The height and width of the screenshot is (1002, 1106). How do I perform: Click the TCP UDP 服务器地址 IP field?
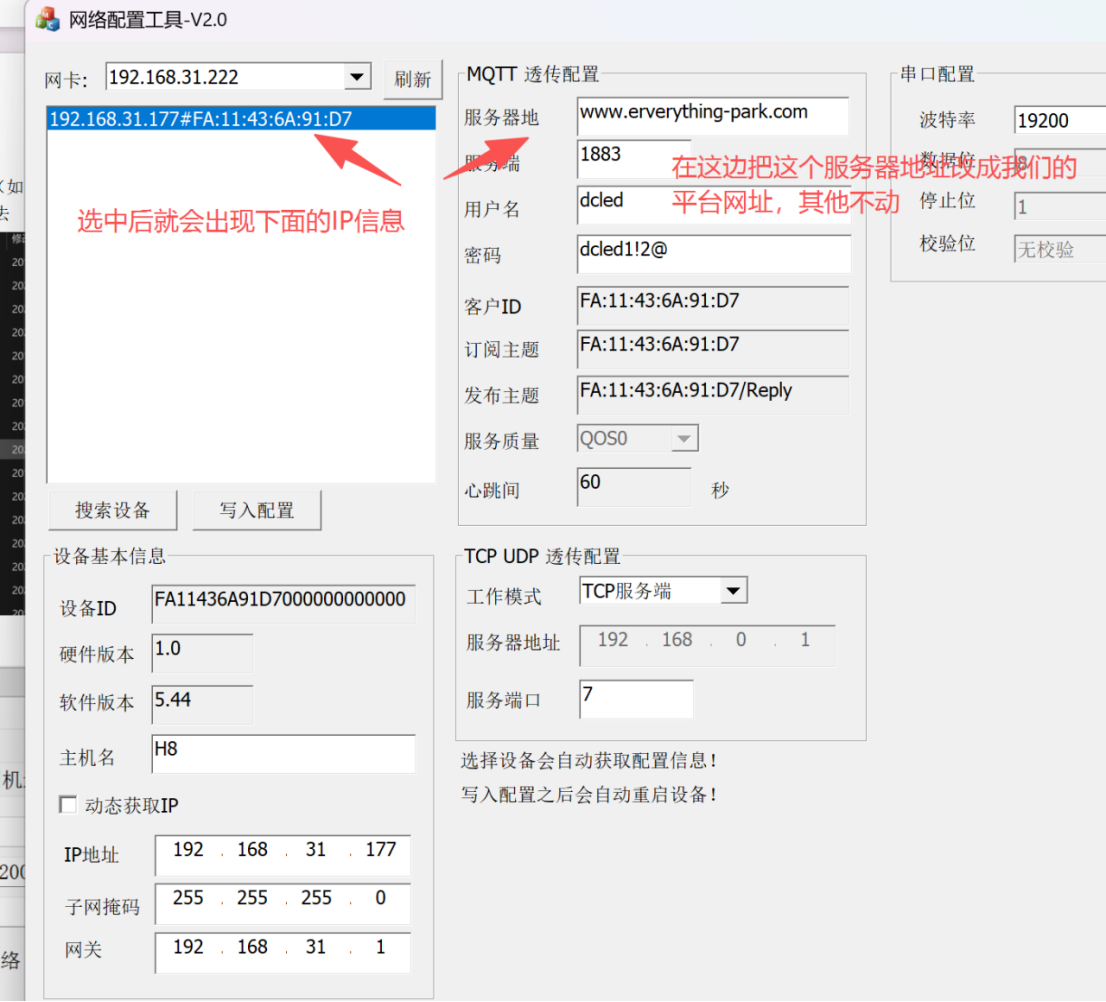tap(707, 645)
